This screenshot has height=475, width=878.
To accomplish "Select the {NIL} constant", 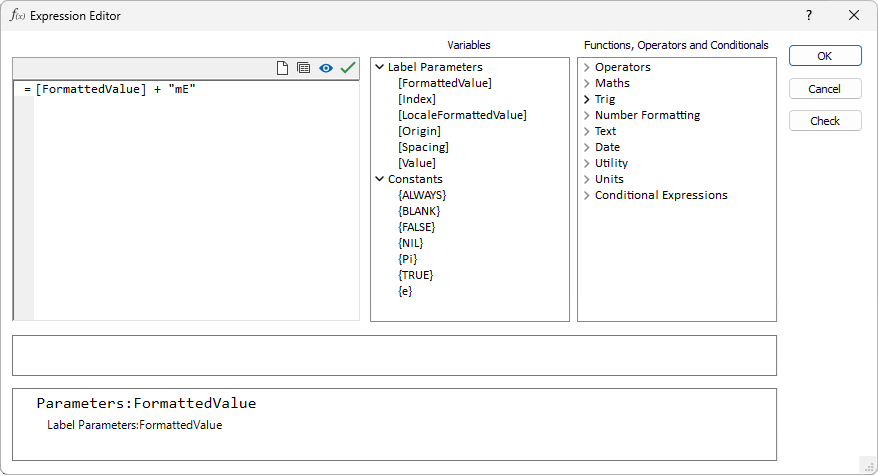I will click(x=410, y=243).
